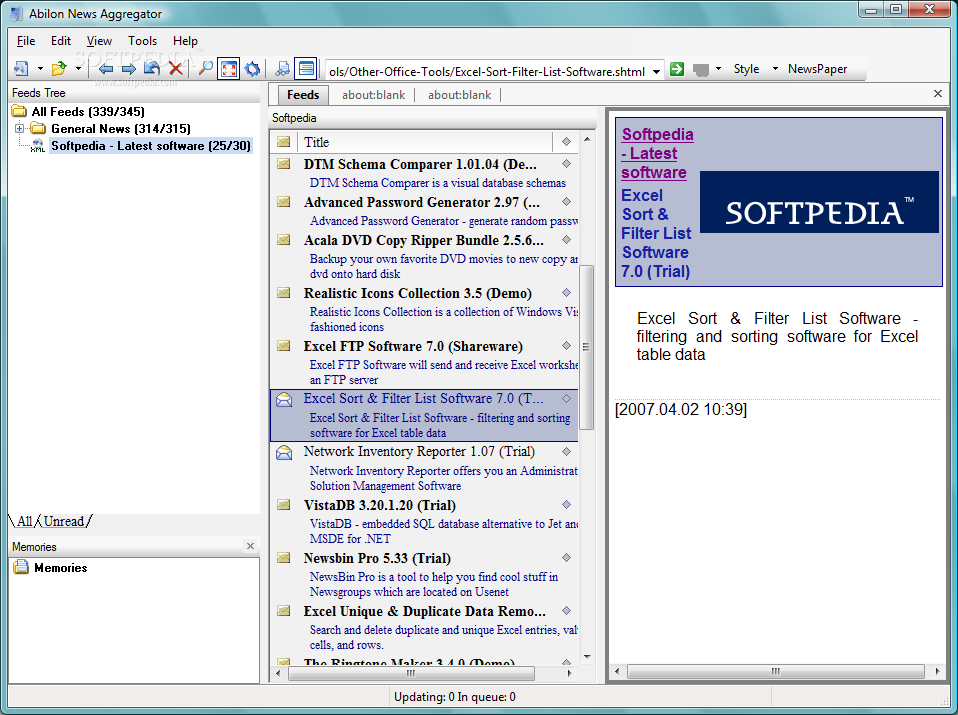Close the current browser tab with X
The width and height of the screenshot is (958, 715).
pyautogui.click(x=938, y=94)
